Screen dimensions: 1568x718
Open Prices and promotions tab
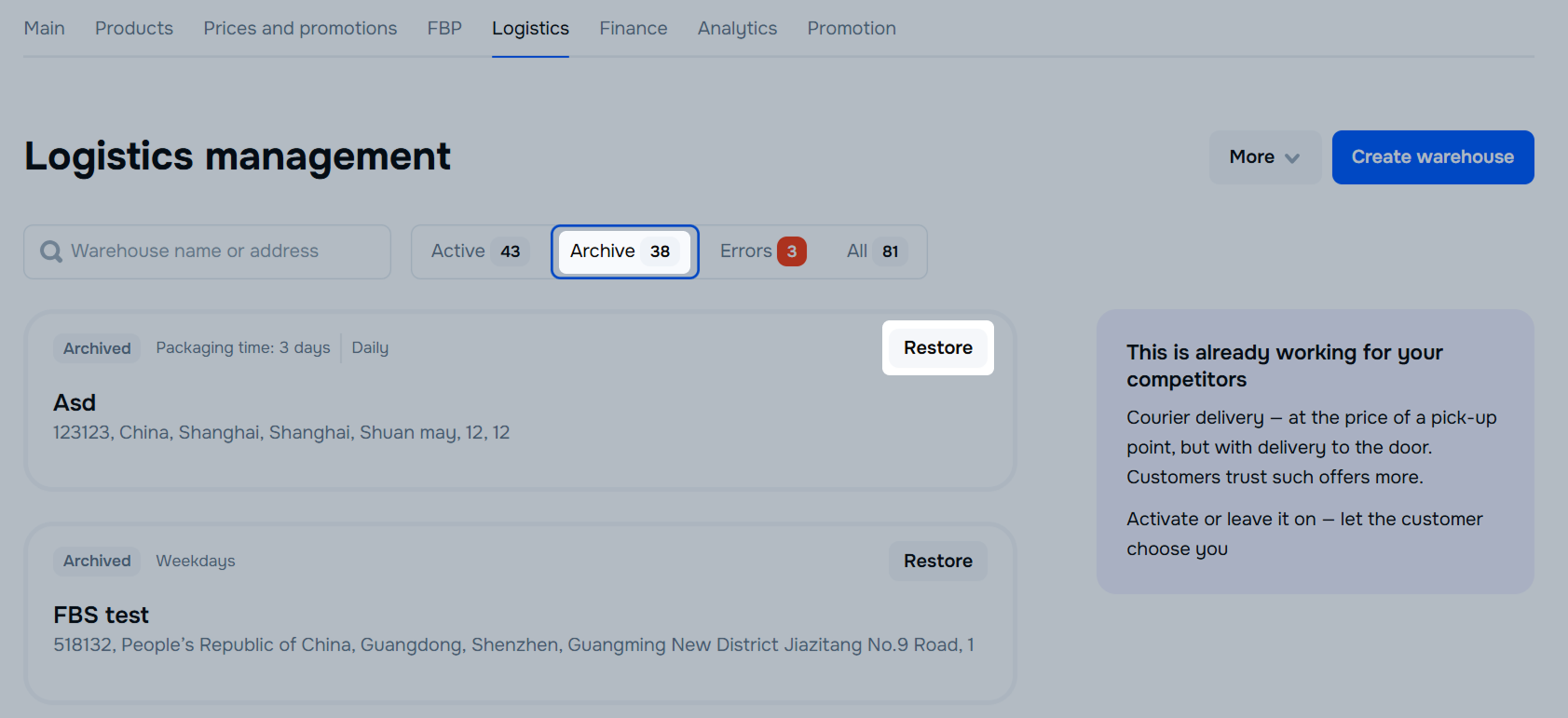[x=300, y=28]
